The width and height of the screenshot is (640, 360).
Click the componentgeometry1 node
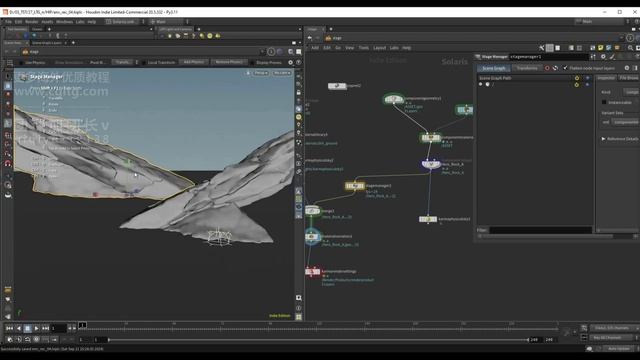click(393, 99)
